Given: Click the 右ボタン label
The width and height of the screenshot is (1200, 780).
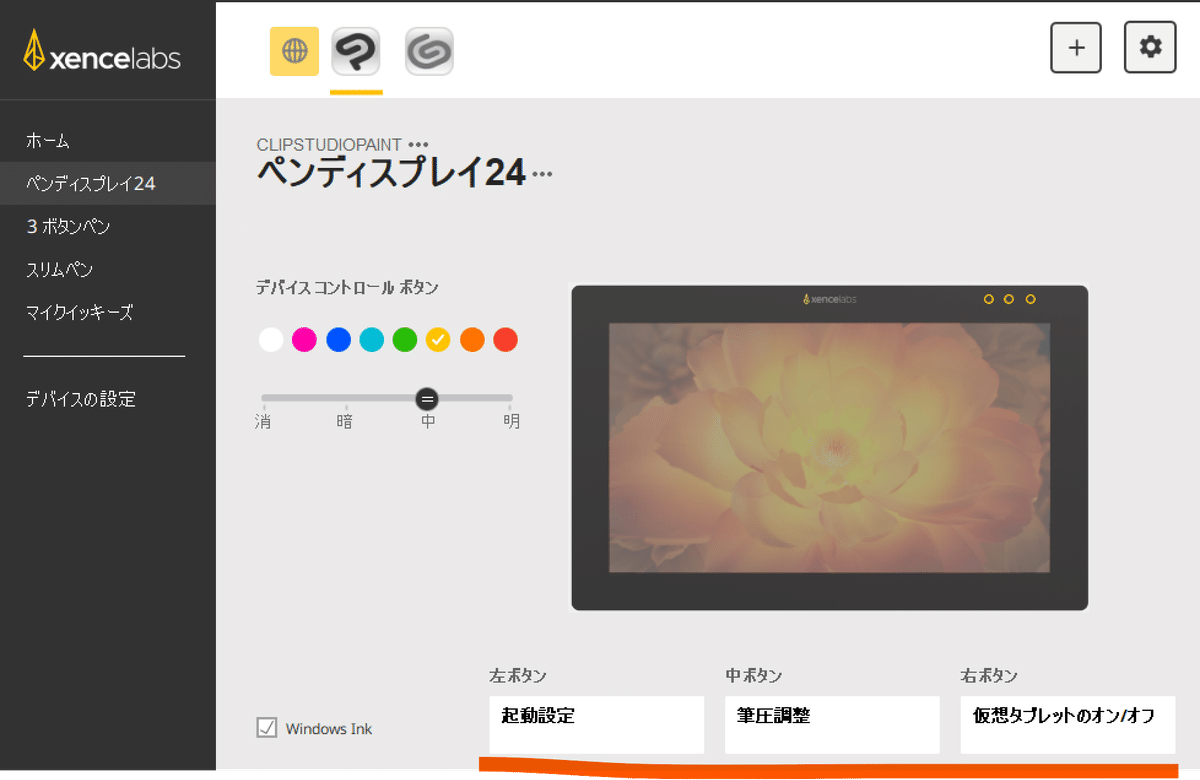Looking at the screenshot, I should tap(989, 676).
